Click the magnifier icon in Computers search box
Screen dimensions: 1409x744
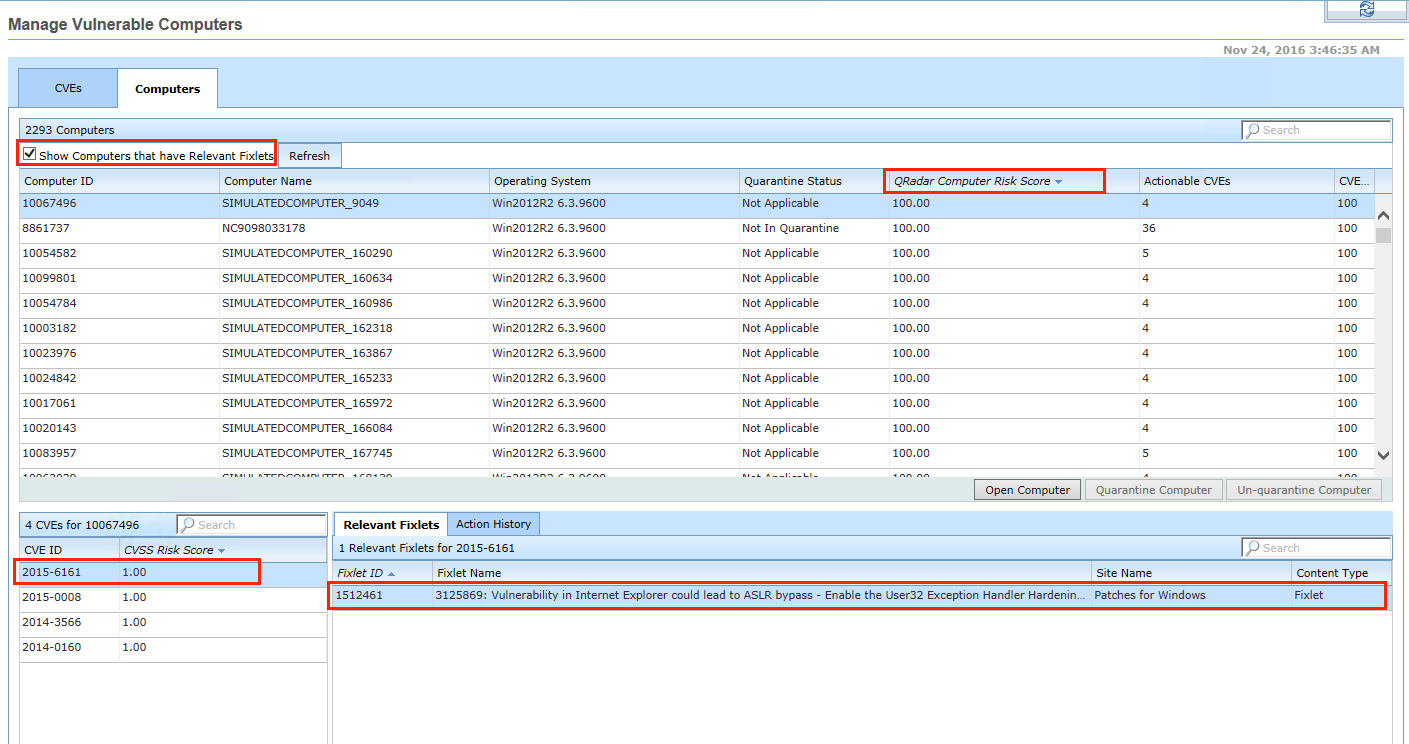[x=1252, y=130]
